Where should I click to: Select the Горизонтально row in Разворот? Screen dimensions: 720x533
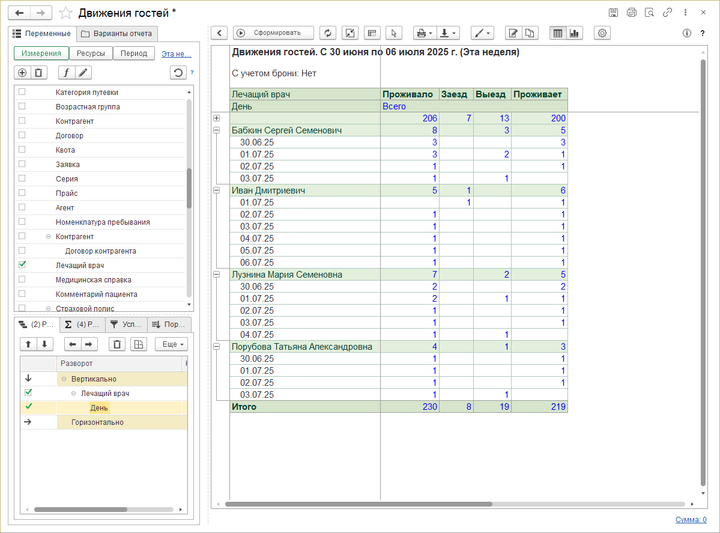pos(97,422)
